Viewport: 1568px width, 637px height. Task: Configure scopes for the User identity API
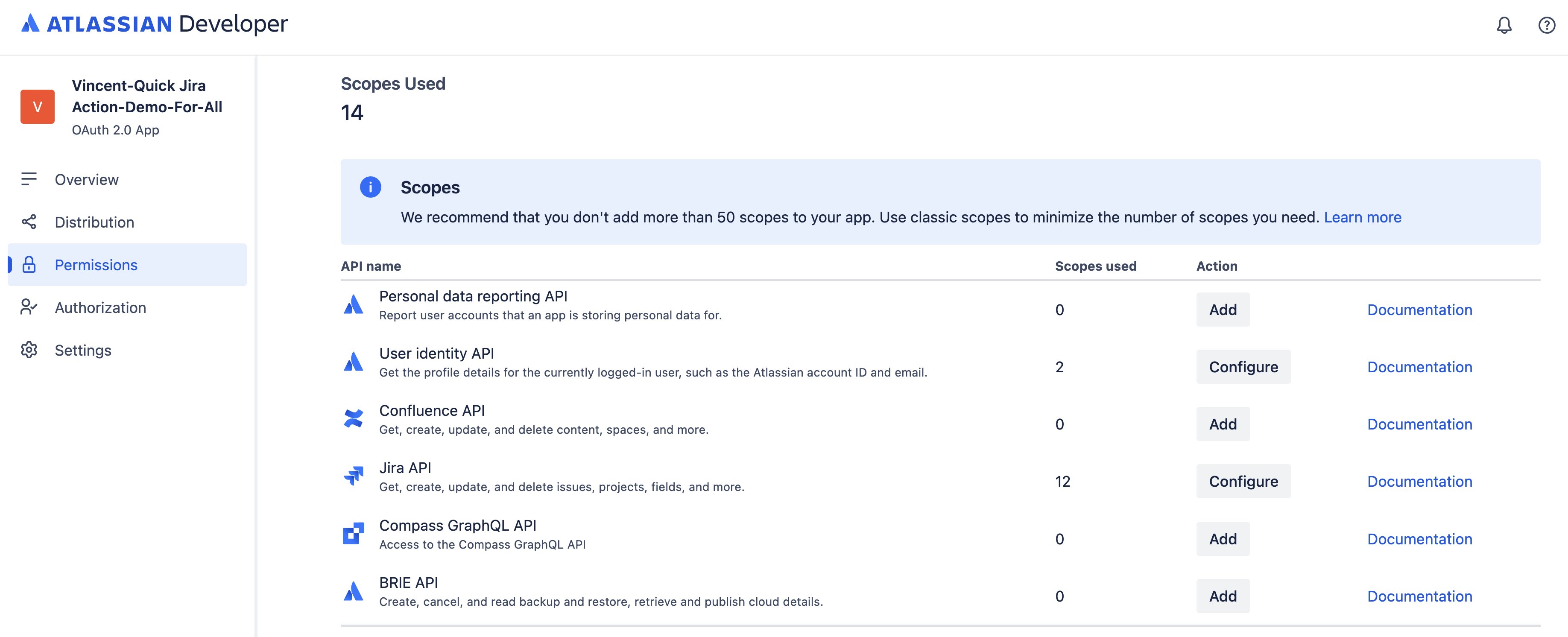coord(1243,366)
